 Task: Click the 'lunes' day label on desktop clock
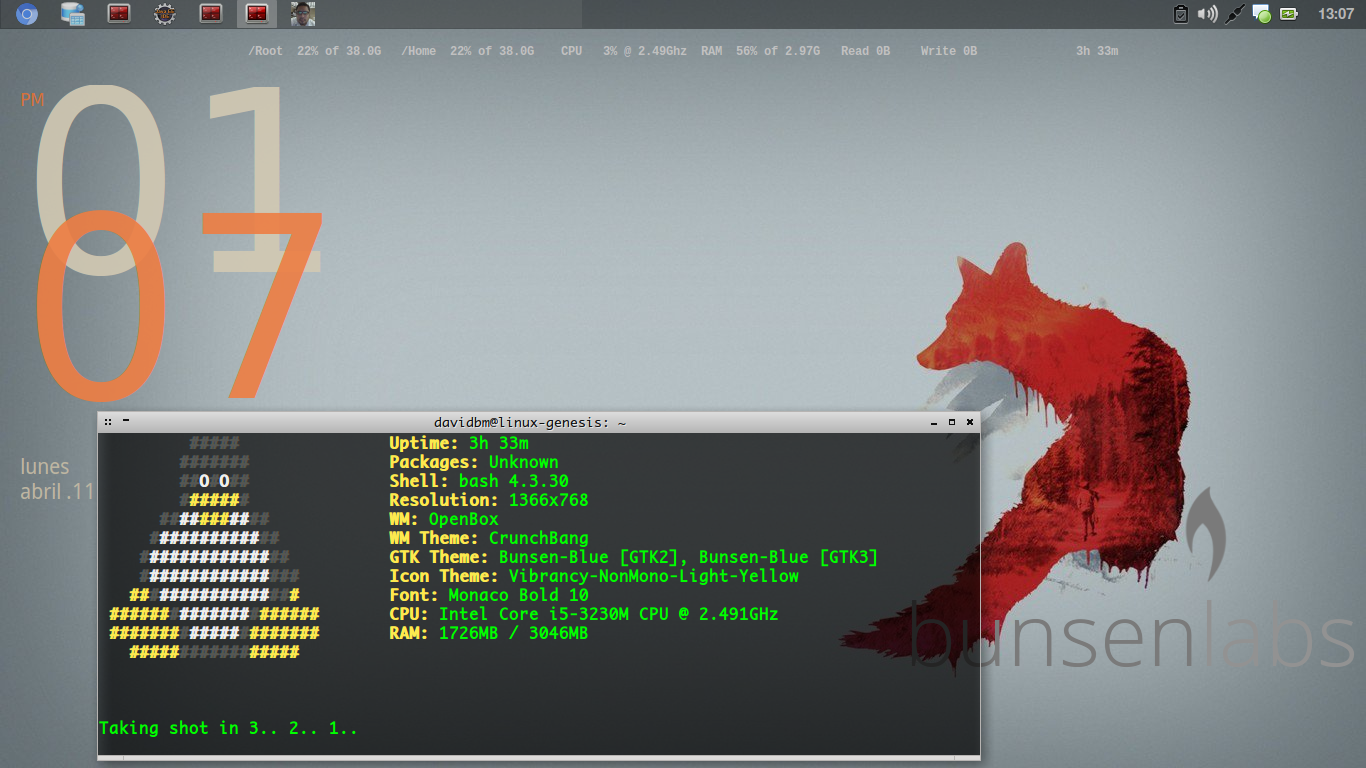[45, 467]
